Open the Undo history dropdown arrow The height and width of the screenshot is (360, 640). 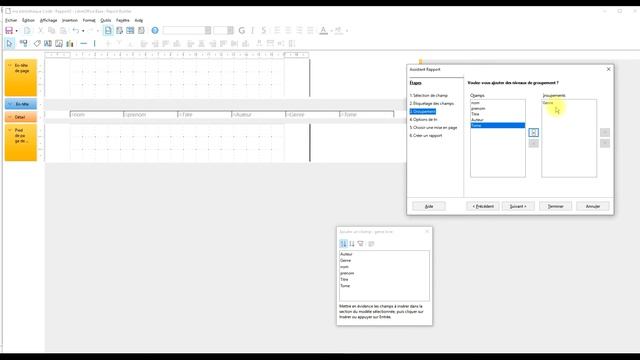83,31
